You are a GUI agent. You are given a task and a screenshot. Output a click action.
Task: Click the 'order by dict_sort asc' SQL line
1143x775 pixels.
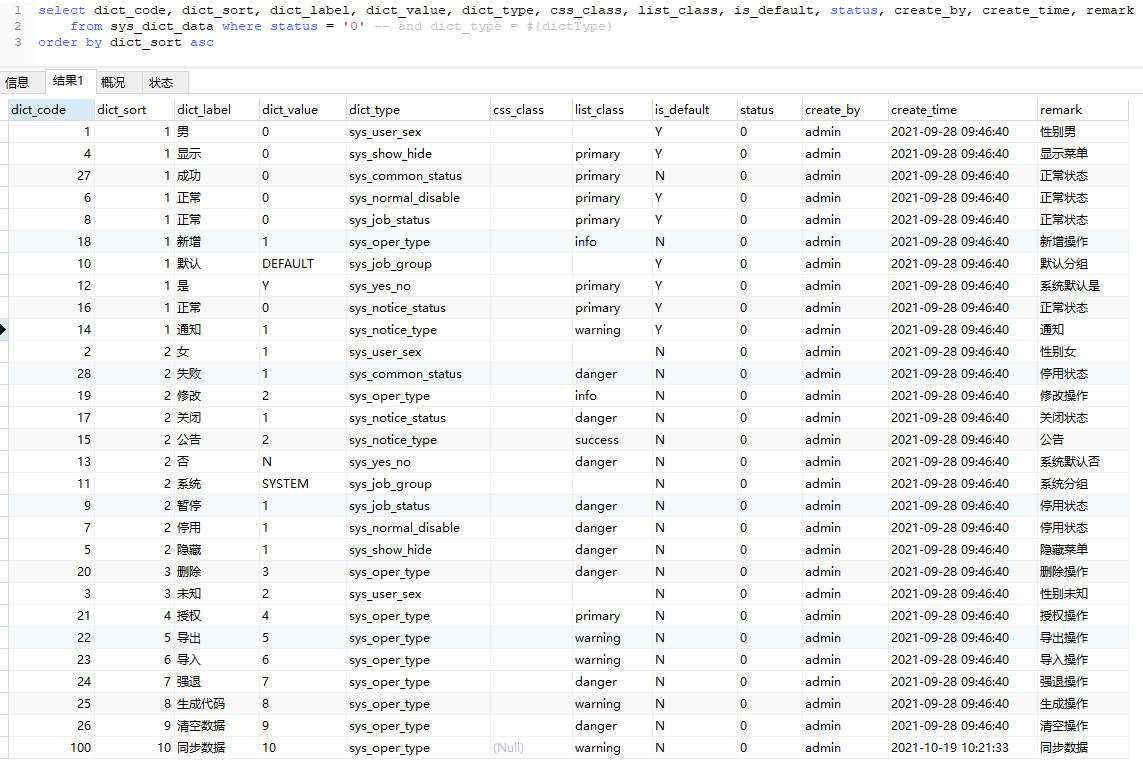pos(126,42)
